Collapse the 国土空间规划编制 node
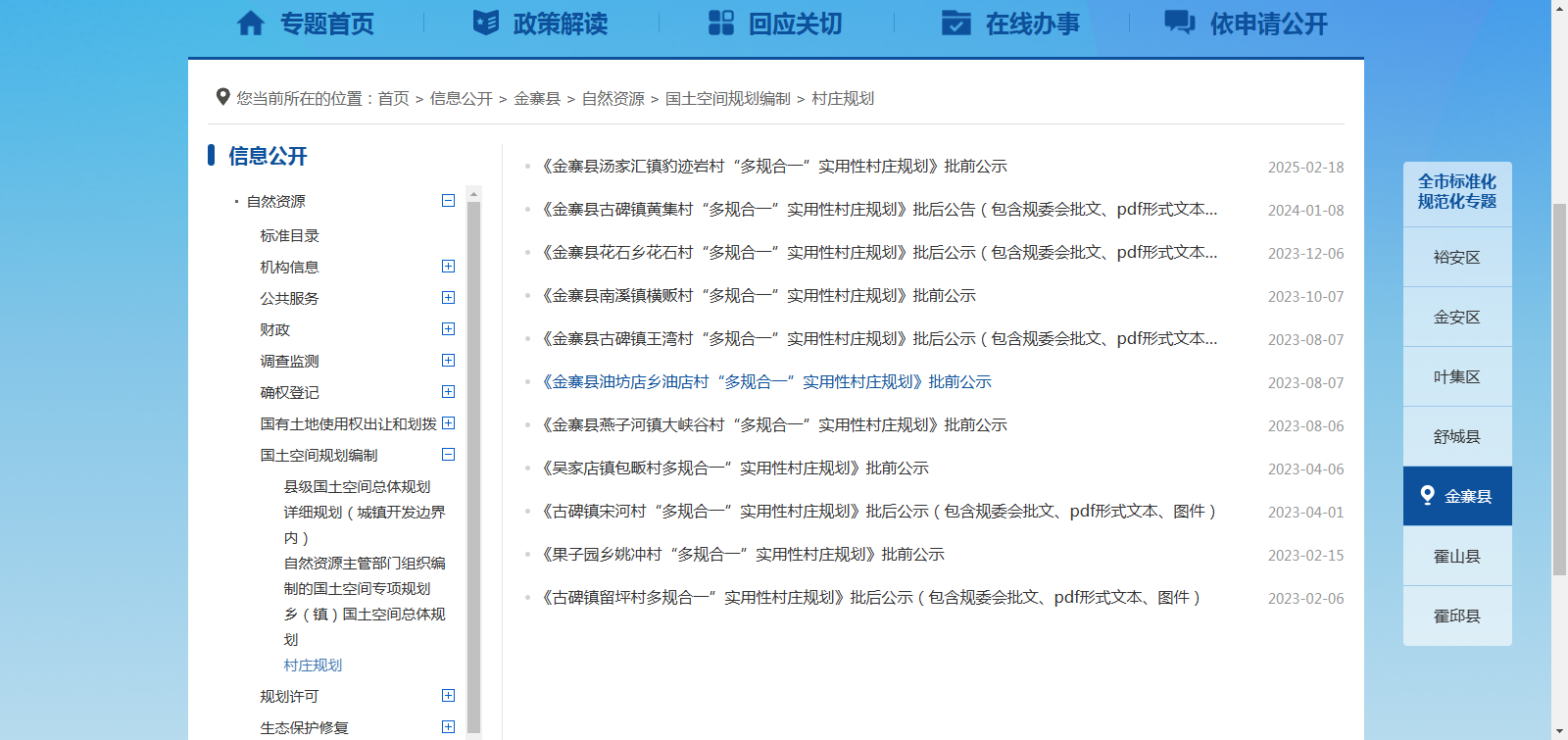The width and height of the screenshot is (1568, 740). coord(448,455)
